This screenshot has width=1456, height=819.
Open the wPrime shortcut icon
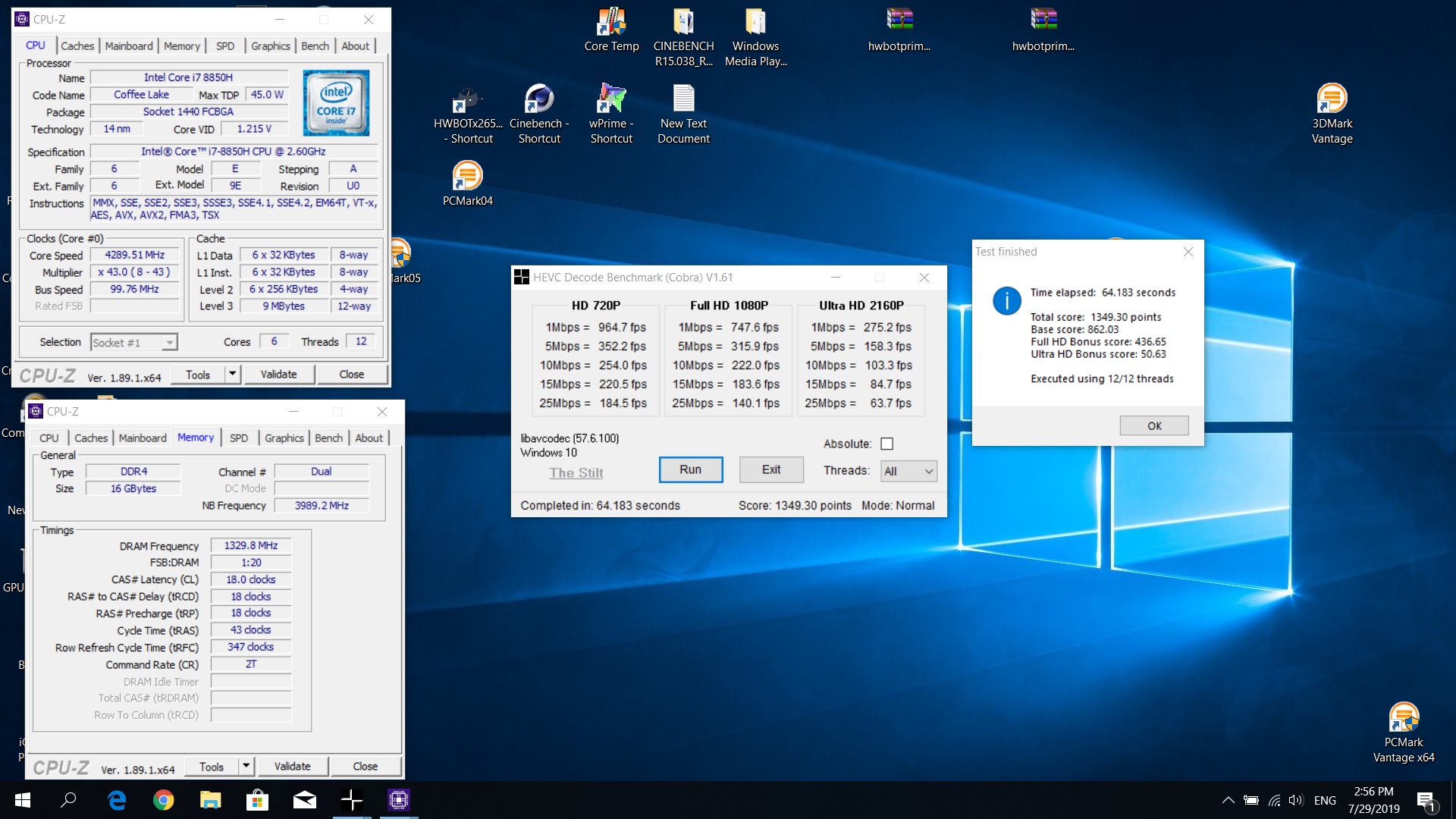(611, 115)
